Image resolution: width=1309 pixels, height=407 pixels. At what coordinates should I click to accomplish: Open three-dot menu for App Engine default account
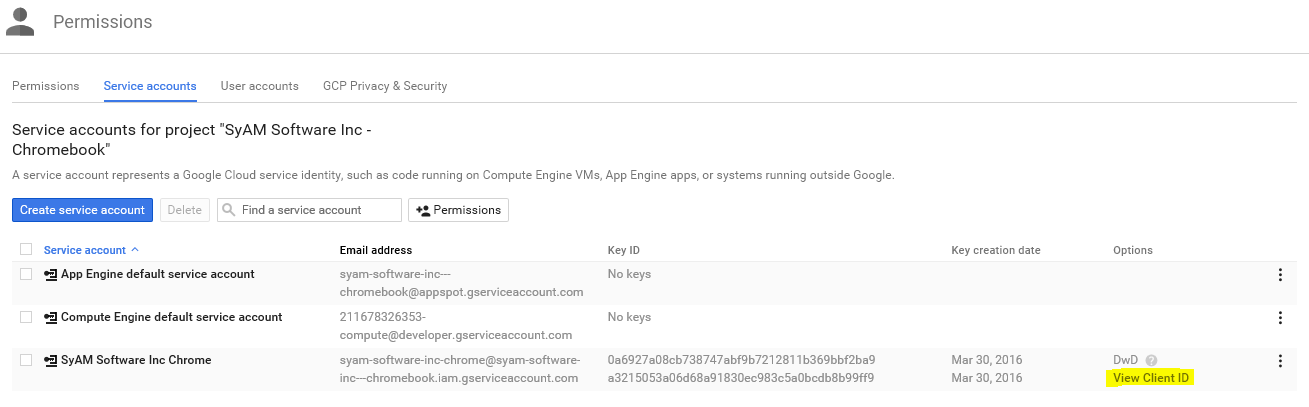[x=1280, y=275]
